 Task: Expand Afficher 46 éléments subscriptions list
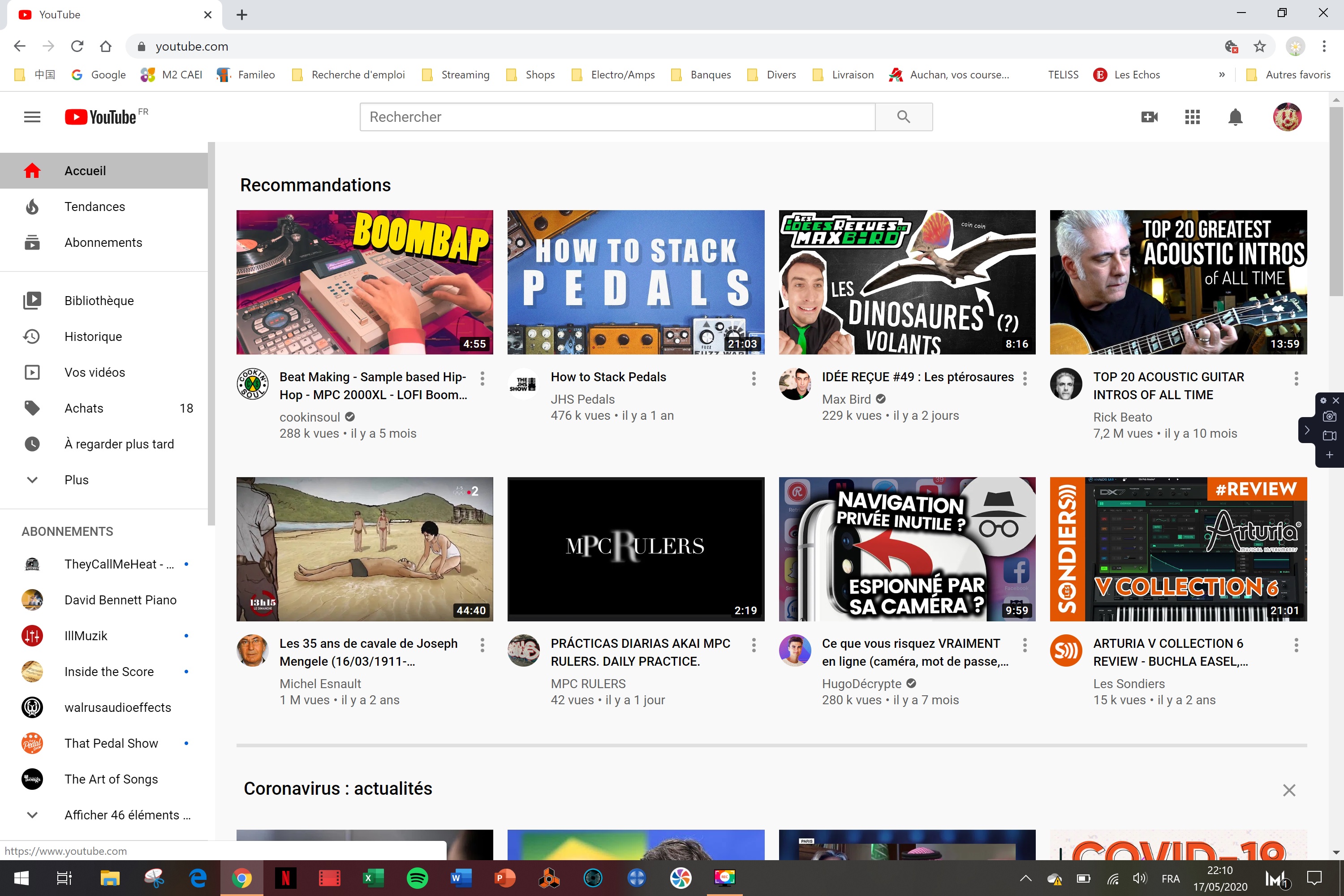[x=127, y=815]
